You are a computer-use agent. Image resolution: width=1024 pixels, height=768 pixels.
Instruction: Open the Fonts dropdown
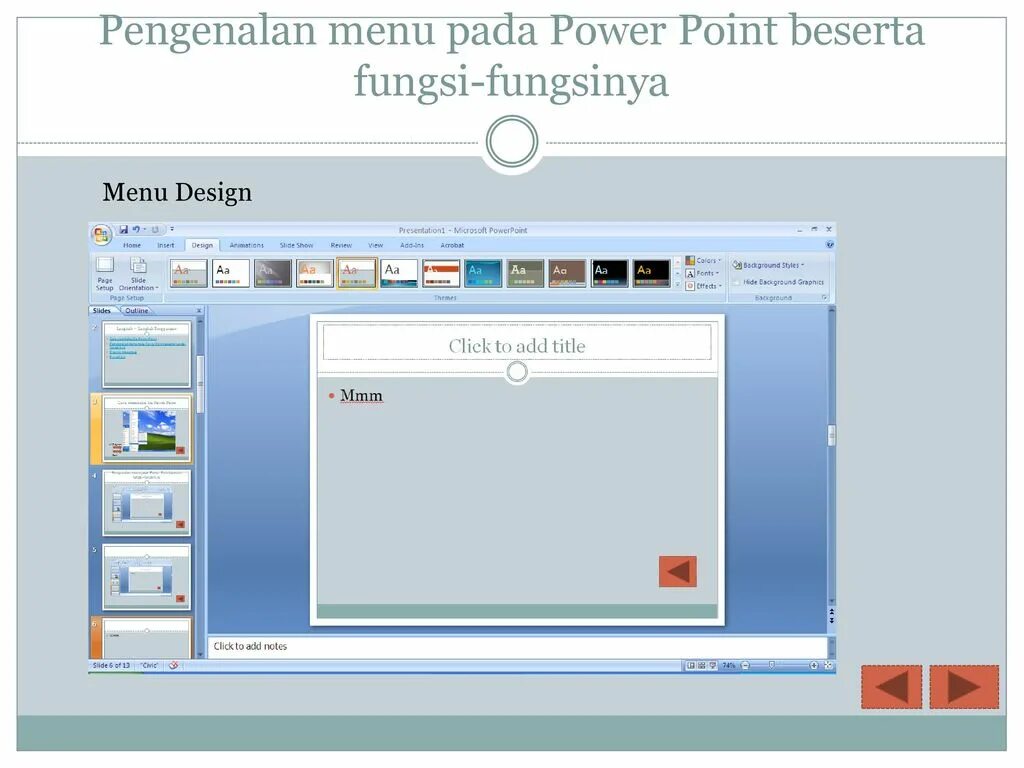(x=703, y=273)
